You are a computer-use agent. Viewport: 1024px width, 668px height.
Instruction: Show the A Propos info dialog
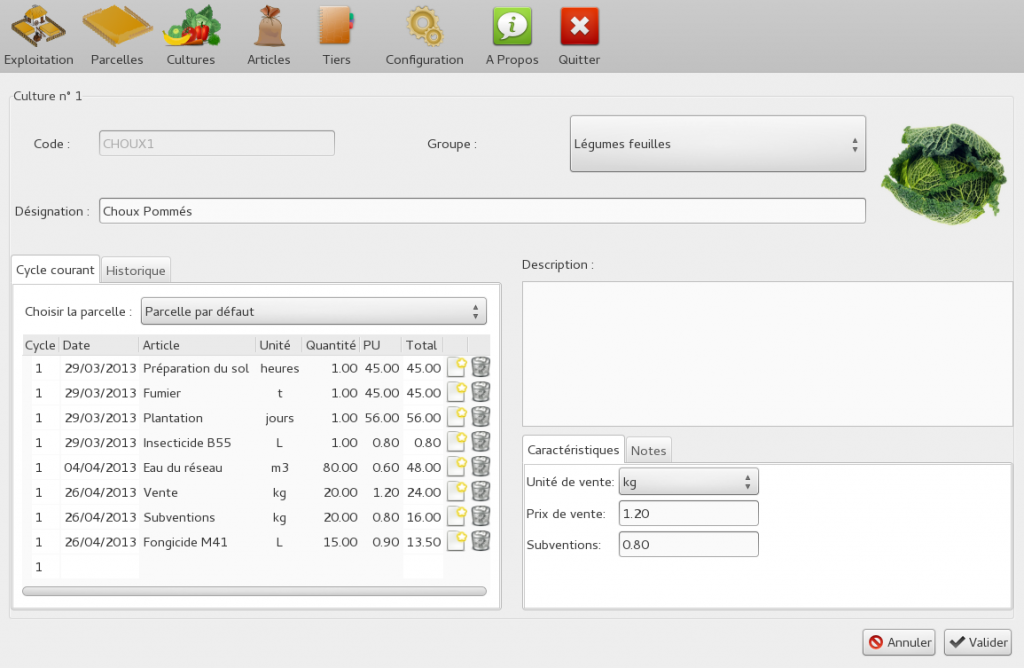[x=512, y=35]
